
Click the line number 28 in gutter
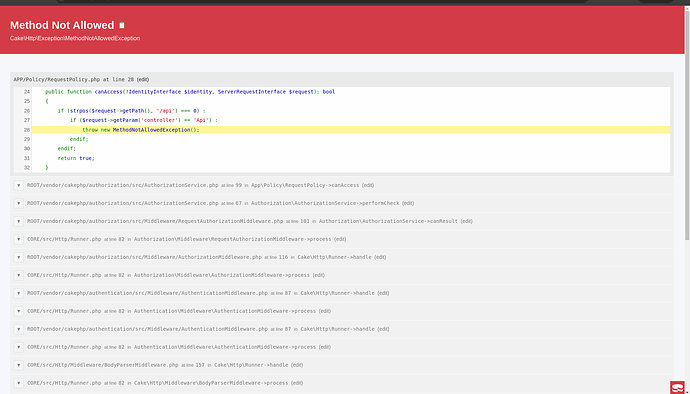27,130
